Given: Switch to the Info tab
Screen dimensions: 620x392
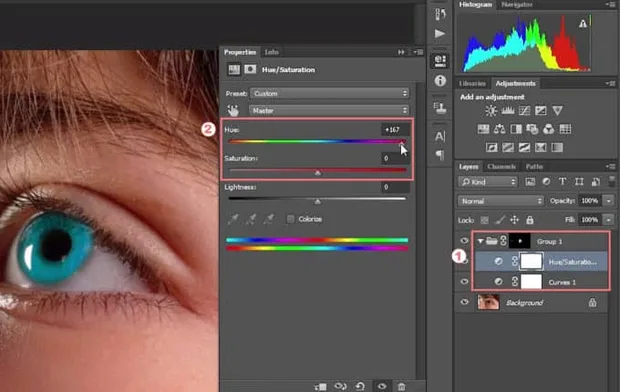Looking at the screenshot, I should pos(272,52).
